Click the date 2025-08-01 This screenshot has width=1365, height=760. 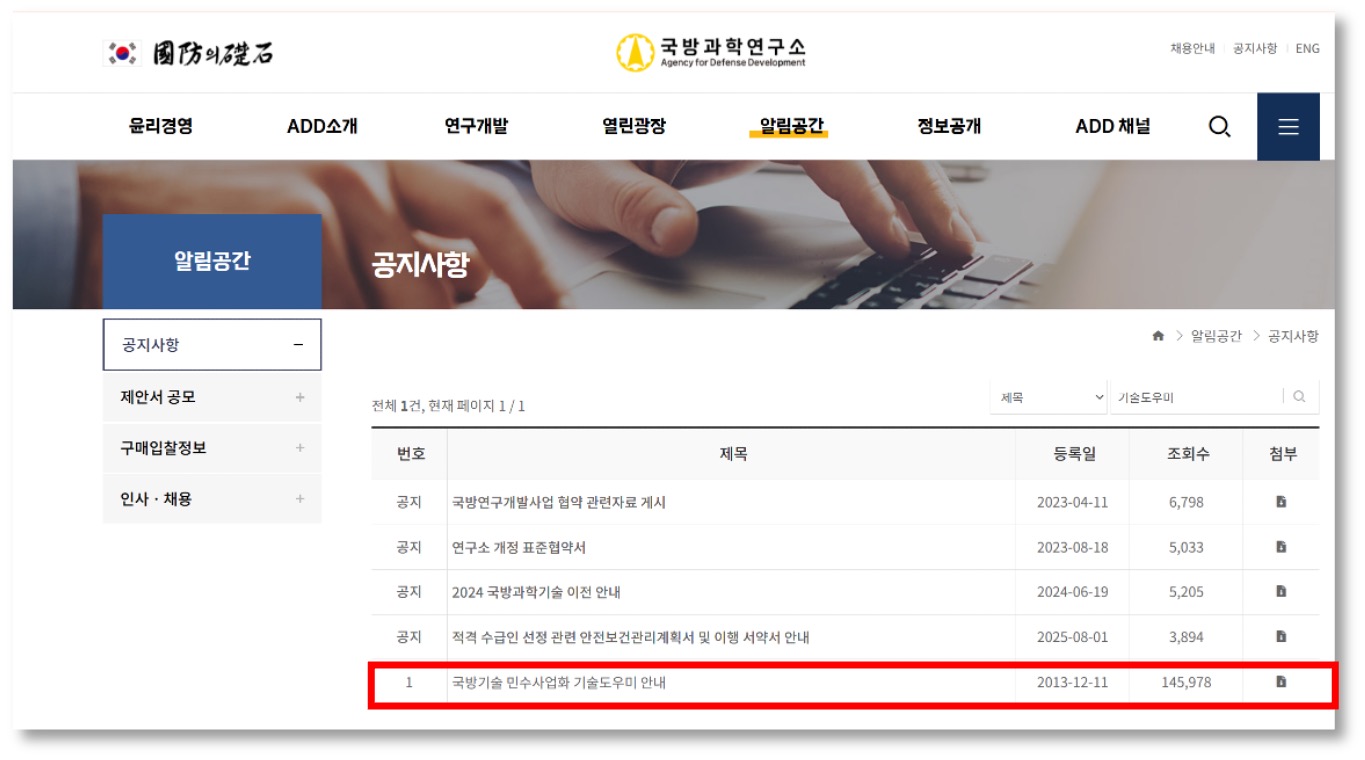tap(1072, 637)
